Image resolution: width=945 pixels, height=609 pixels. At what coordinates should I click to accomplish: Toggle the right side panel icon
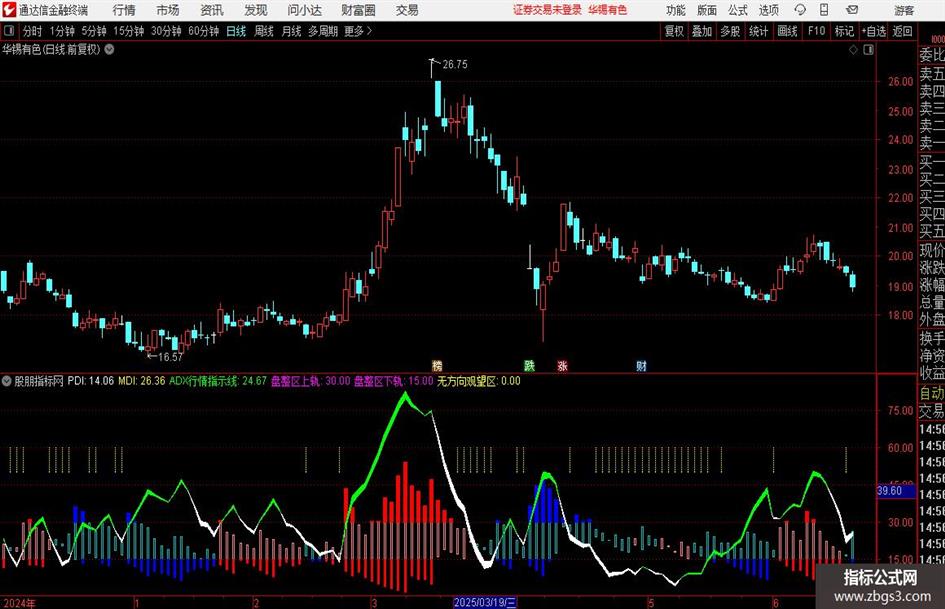coord(868,49)
